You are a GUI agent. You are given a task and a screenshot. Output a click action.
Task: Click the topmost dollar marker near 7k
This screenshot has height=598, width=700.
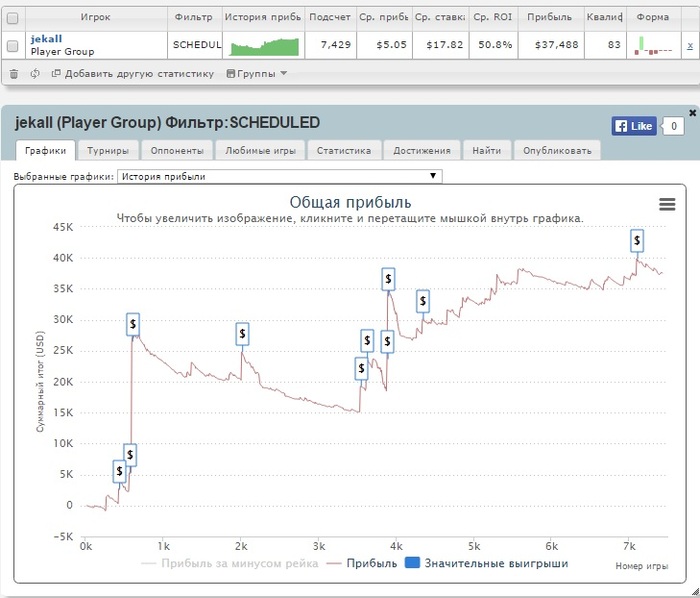click(637, 241)
